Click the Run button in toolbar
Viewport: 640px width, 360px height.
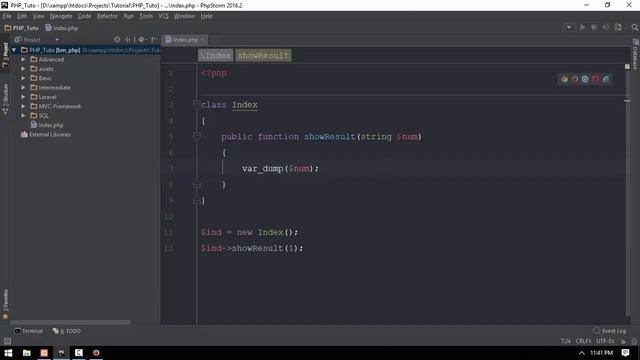pos(582,27)
